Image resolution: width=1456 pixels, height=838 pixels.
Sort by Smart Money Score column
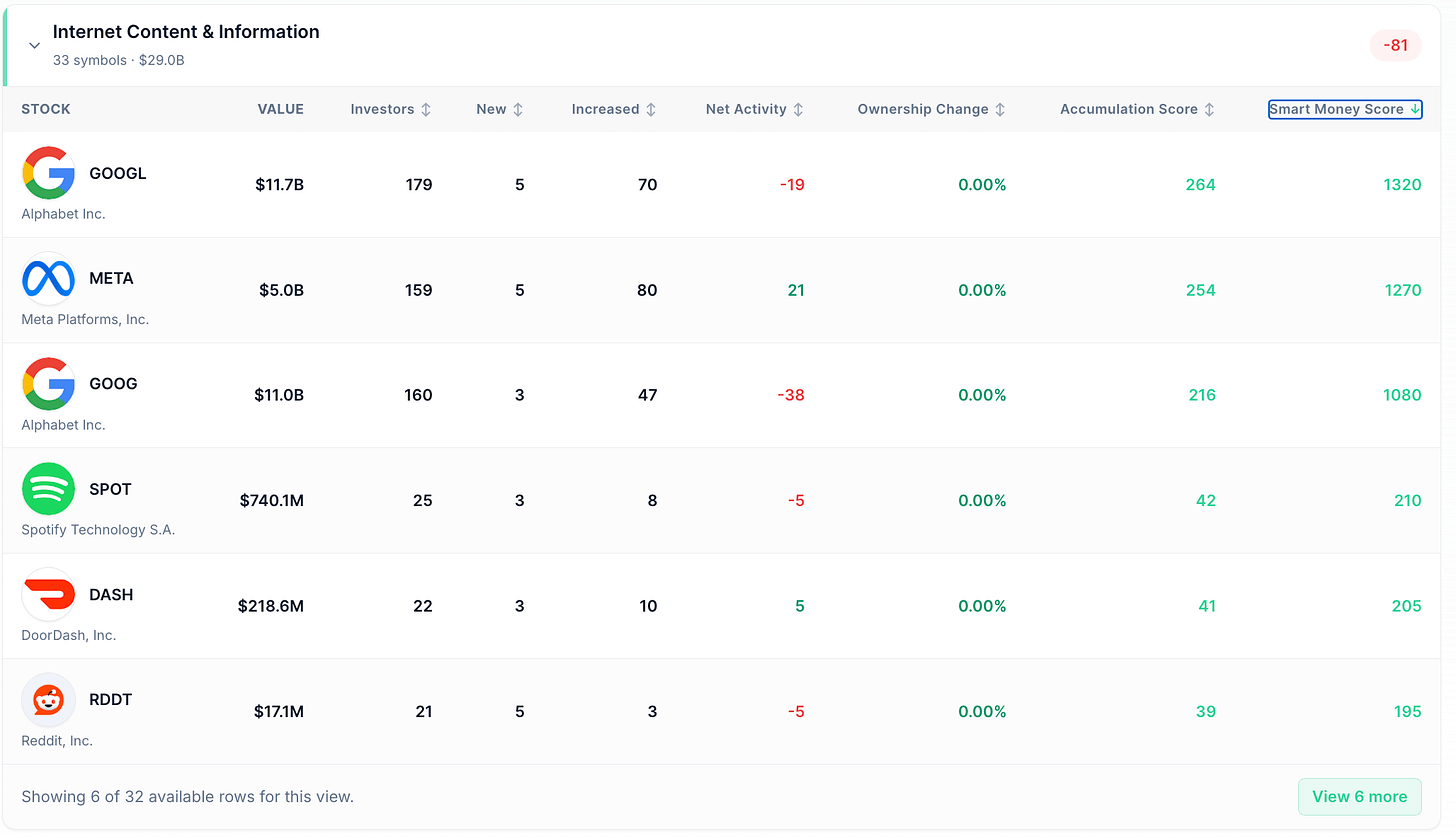click(1345, 110)
